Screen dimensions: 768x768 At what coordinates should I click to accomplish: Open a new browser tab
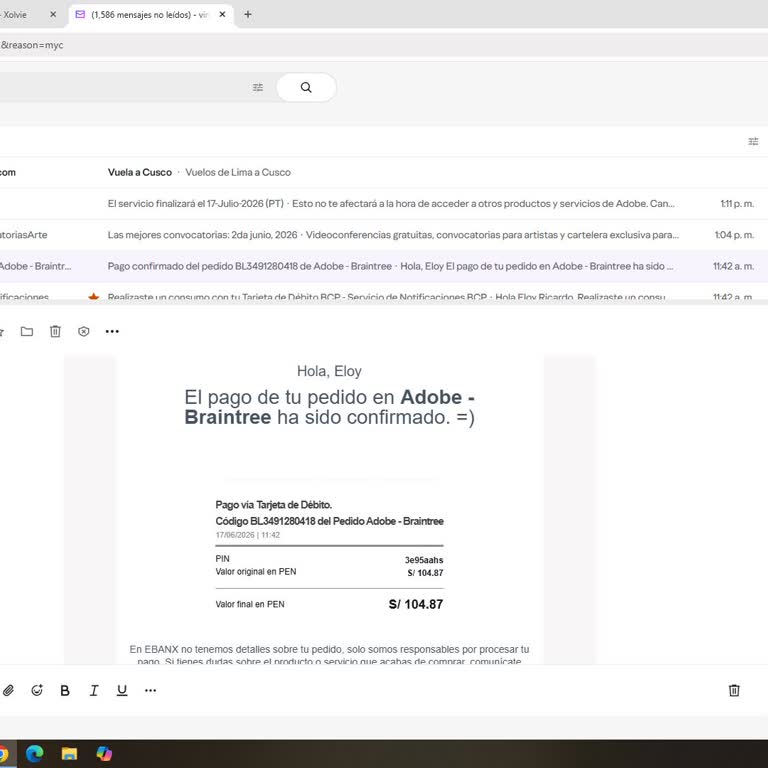click(248, 14)
